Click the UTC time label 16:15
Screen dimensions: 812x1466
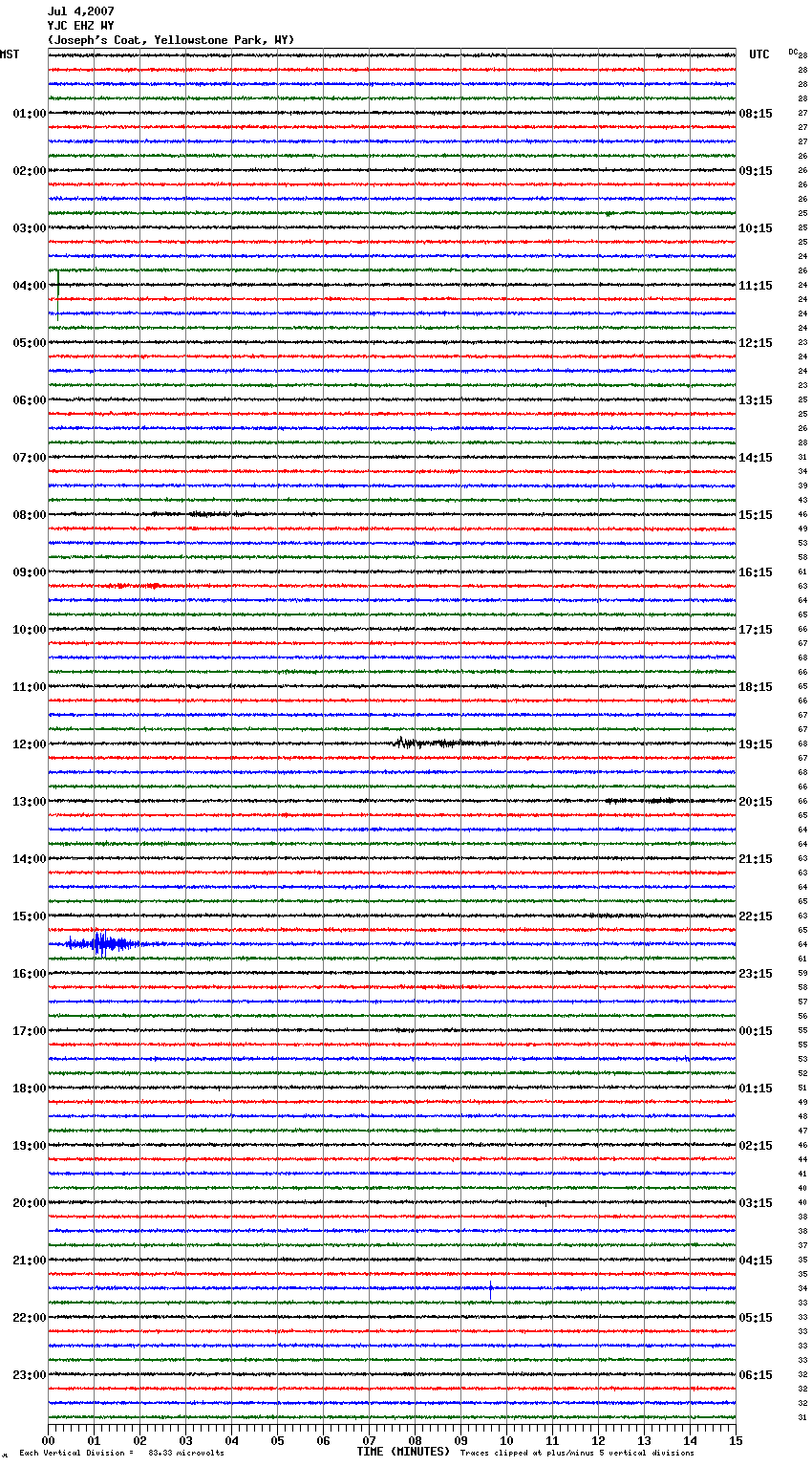[756, 572]
